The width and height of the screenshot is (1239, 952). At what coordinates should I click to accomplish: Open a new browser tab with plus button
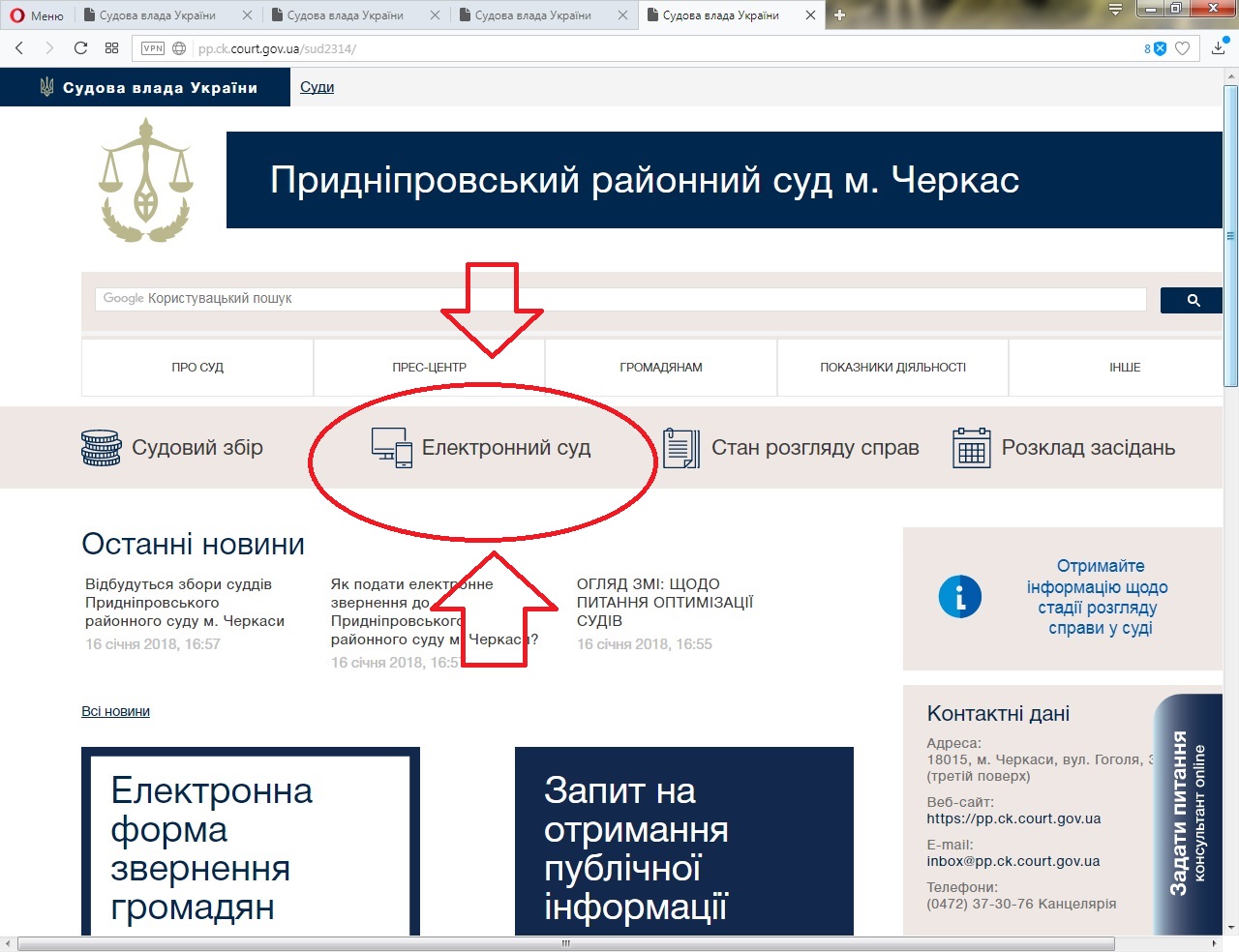(x=839, y=15)
